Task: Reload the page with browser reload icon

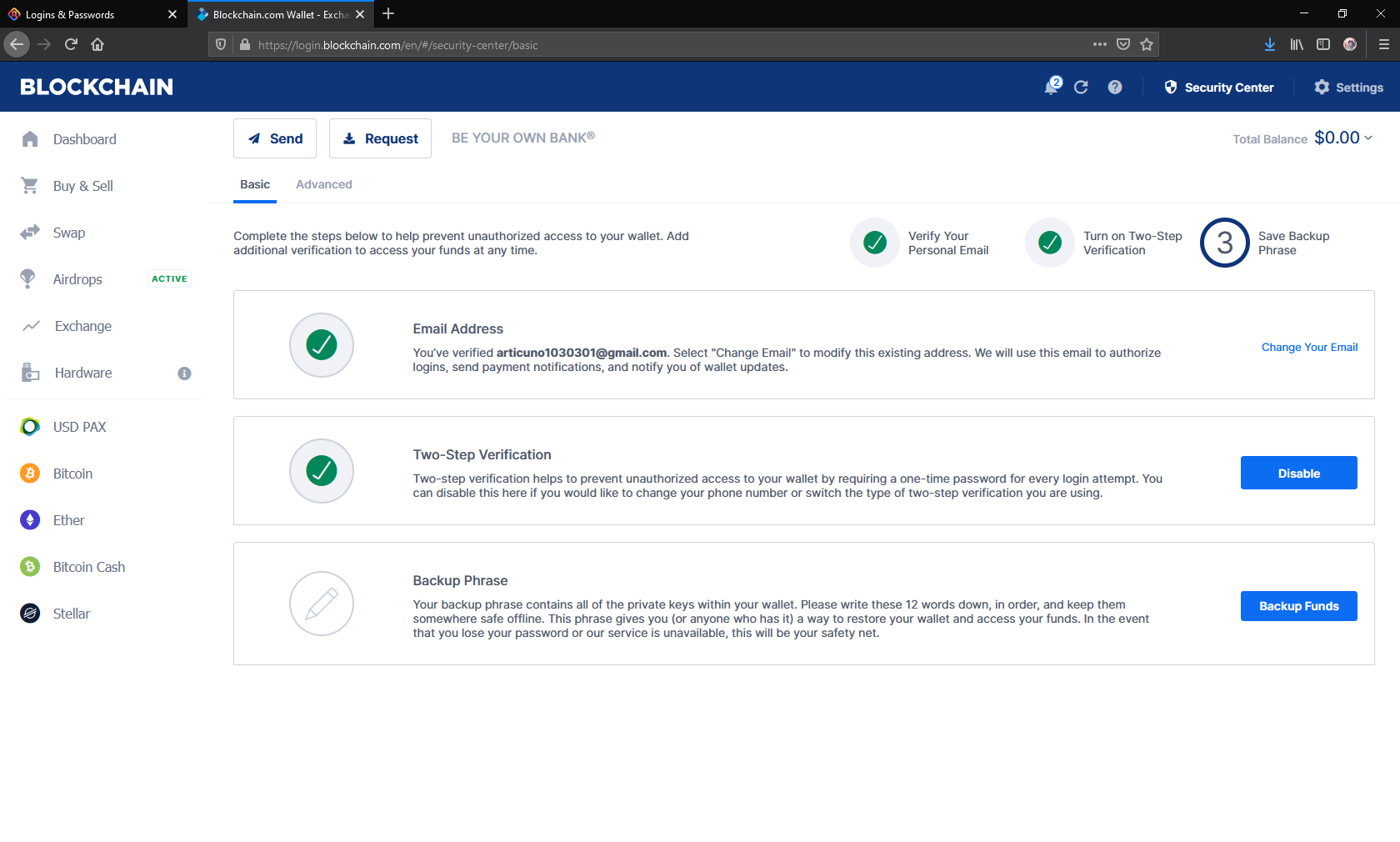Action: (71, 44)
